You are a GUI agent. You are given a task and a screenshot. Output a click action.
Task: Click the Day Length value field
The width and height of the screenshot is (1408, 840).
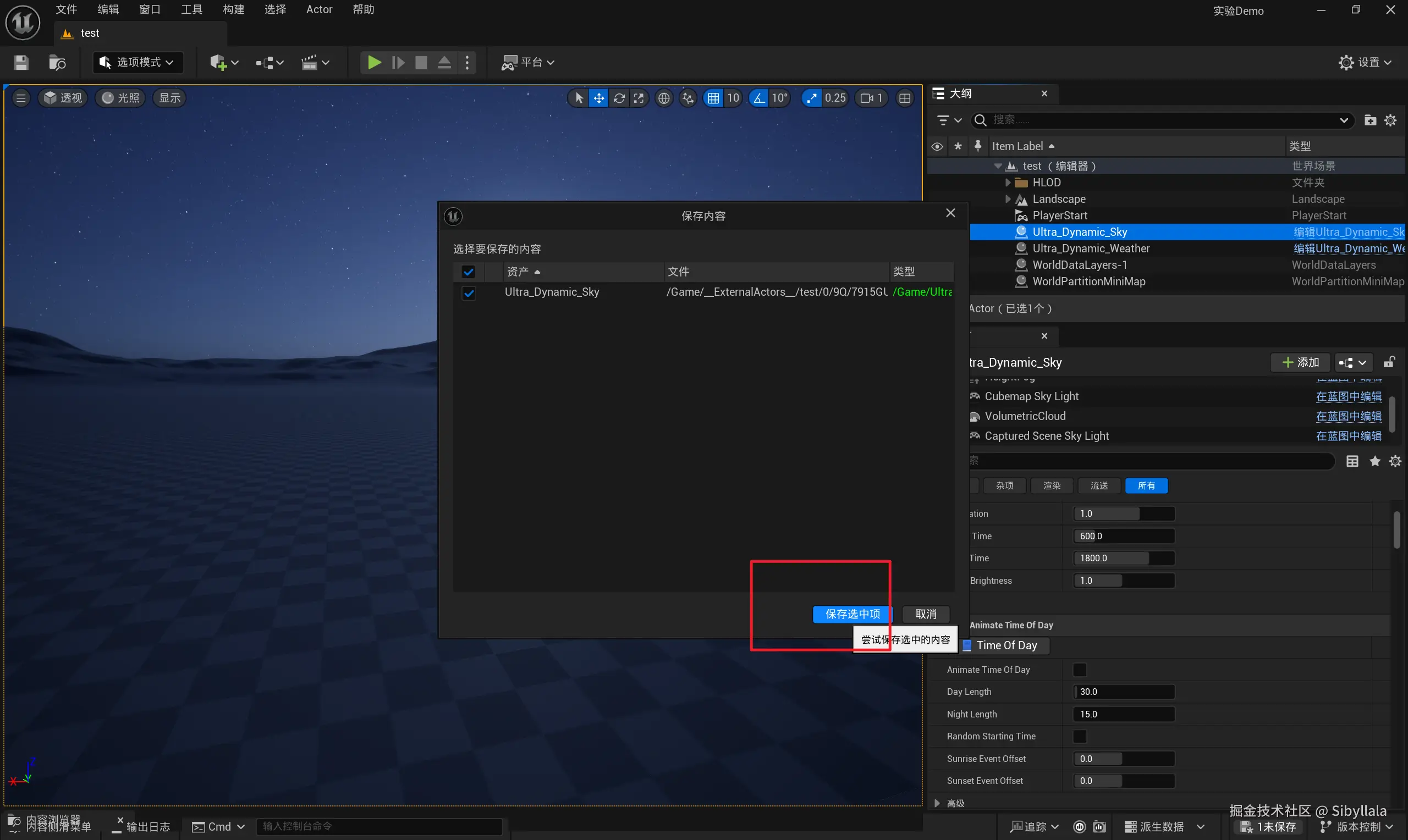(x=1123, y=692)
